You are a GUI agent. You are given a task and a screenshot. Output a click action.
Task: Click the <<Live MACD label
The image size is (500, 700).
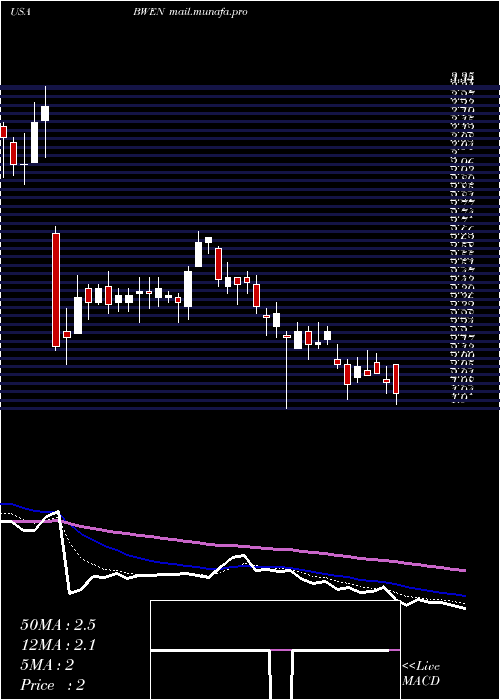click(421, 674)
